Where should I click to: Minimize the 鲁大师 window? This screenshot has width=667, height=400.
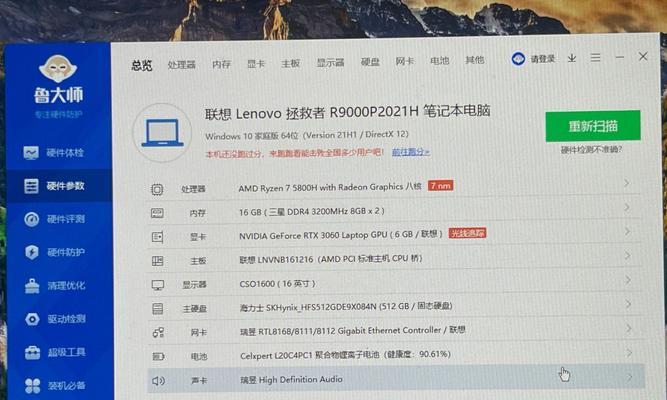pyautogui.click(x=619, y=57)
